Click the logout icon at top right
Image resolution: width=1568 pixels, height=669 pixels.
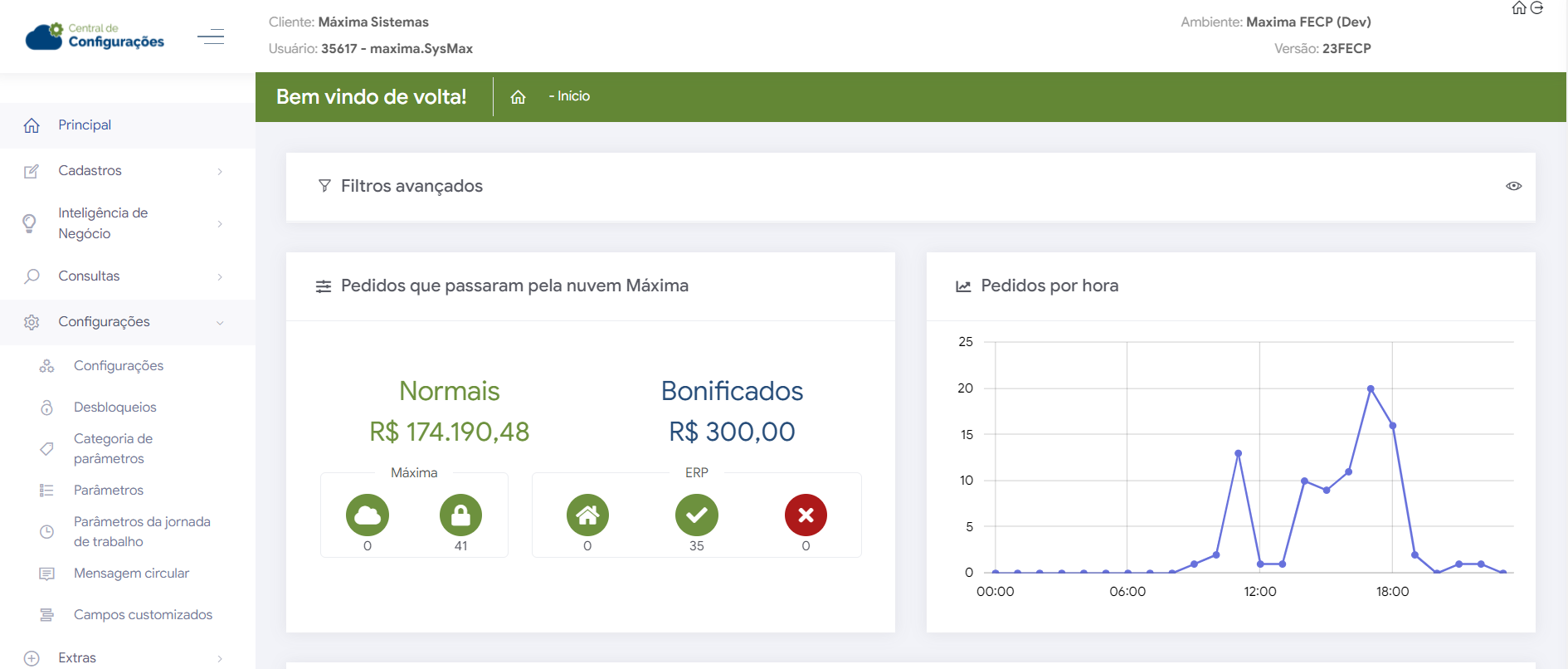[x=1536, y=8]
